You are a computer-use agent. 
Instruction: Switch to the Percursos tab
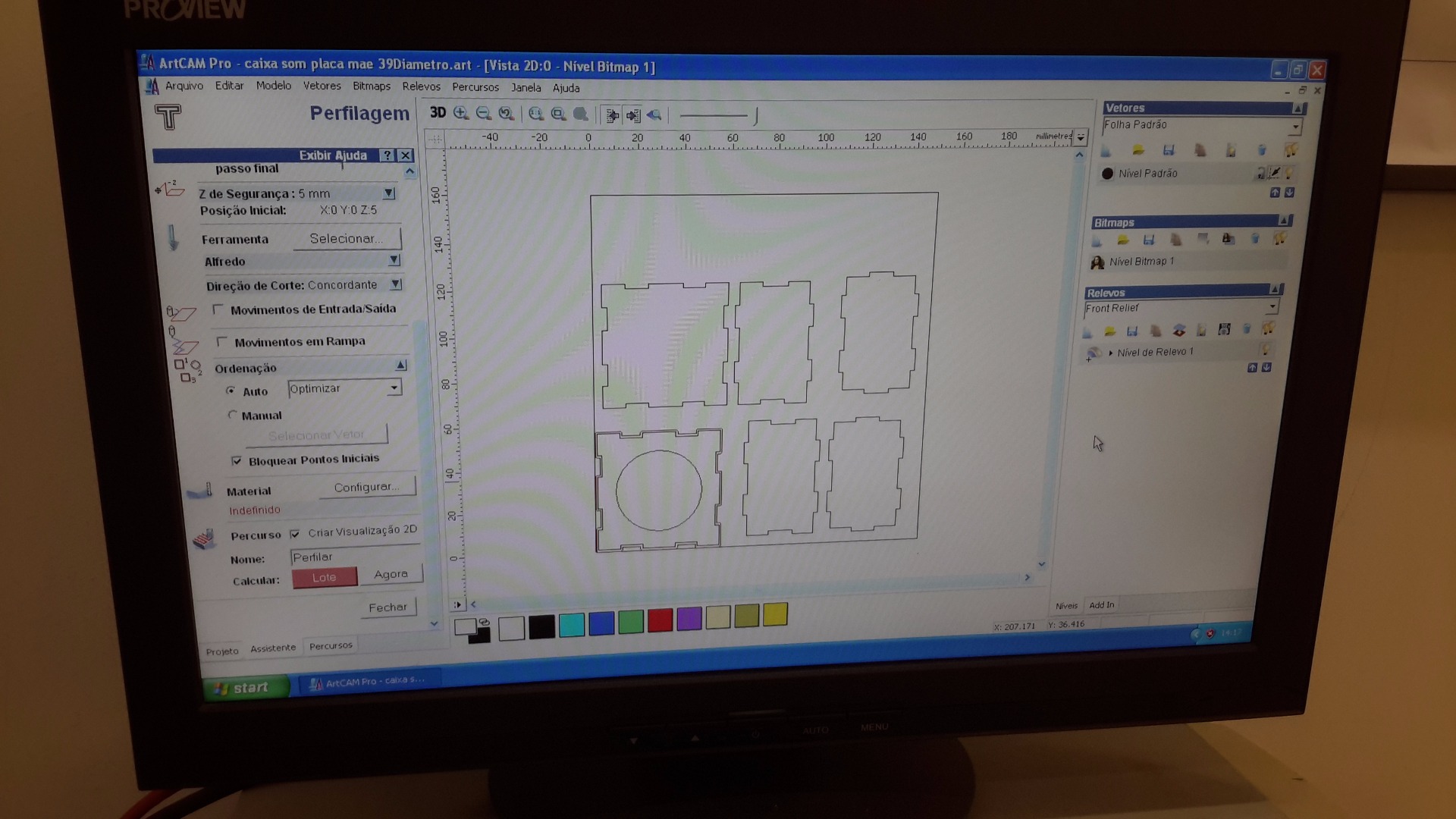coord(331,646)
